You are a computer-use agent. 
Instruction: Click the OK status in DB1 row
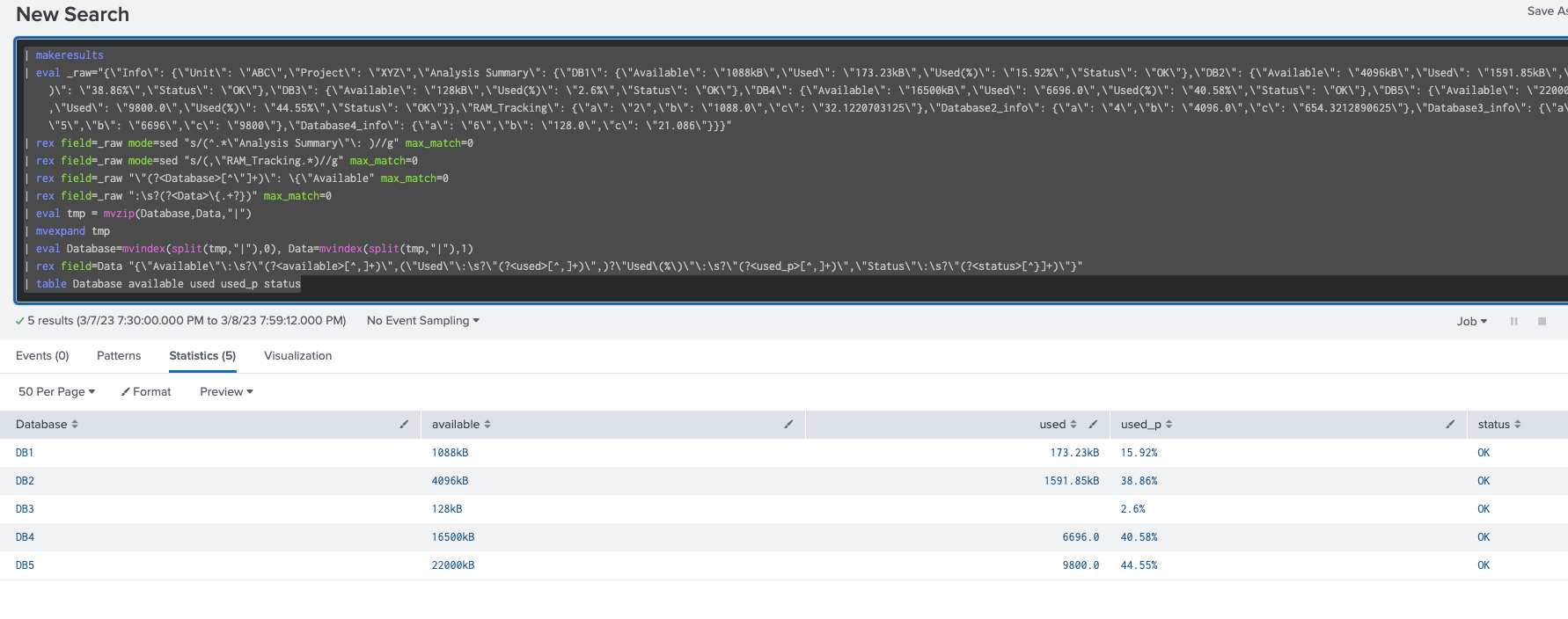pos(1484,453)
